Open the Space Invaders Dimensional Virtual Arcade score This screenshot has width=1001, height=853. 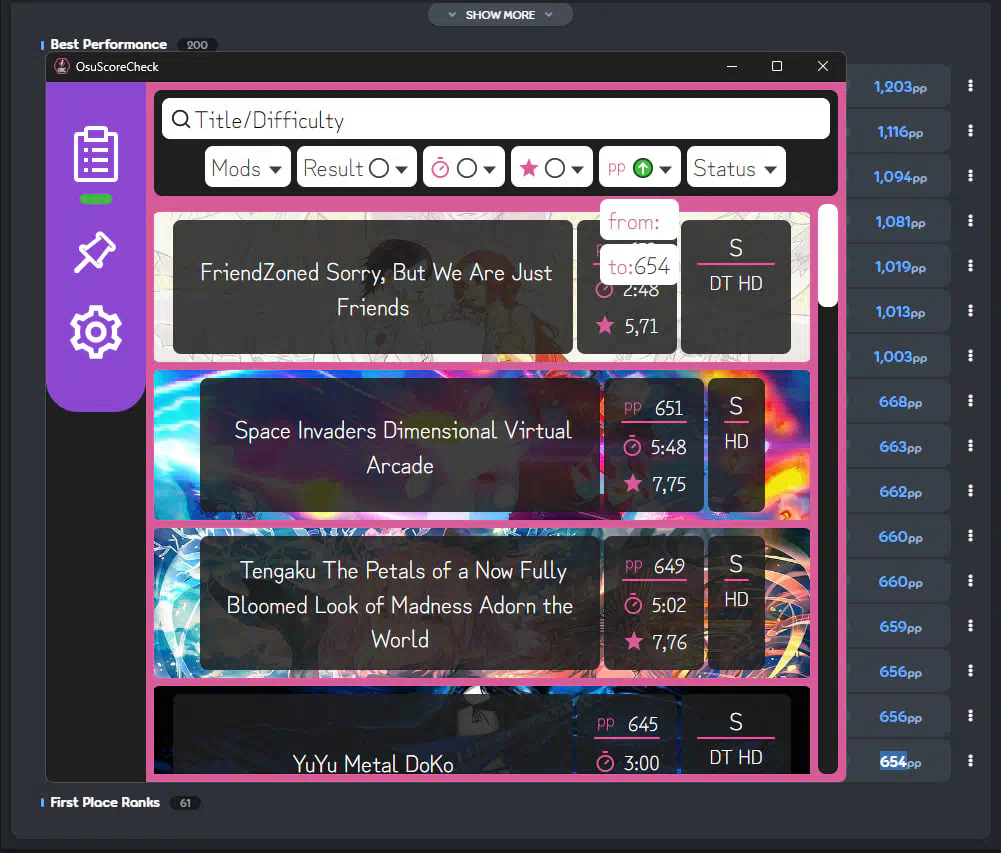[400, 447]
